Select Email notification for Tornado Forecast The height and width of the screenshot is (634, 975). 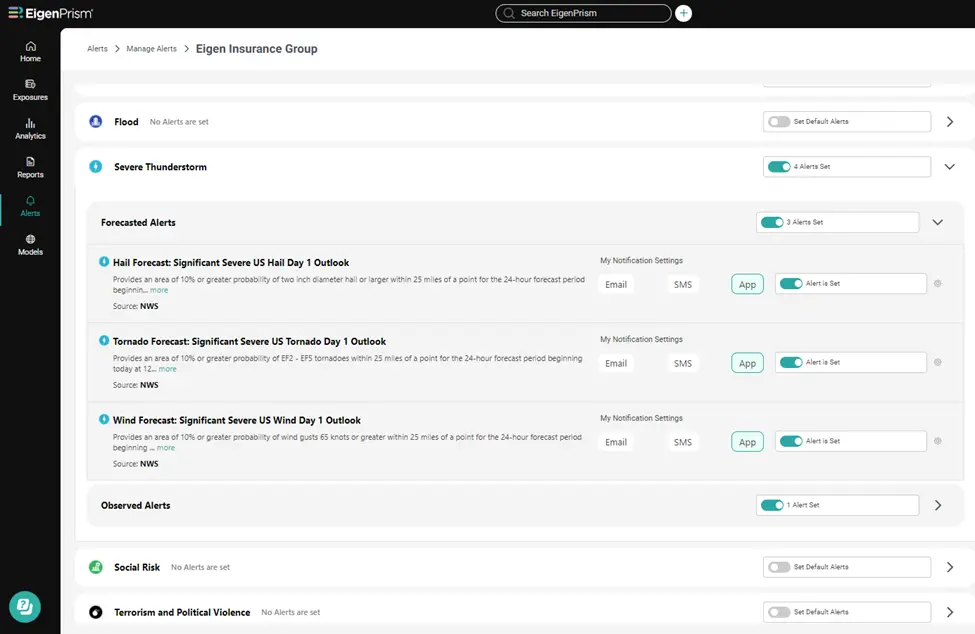616,364
